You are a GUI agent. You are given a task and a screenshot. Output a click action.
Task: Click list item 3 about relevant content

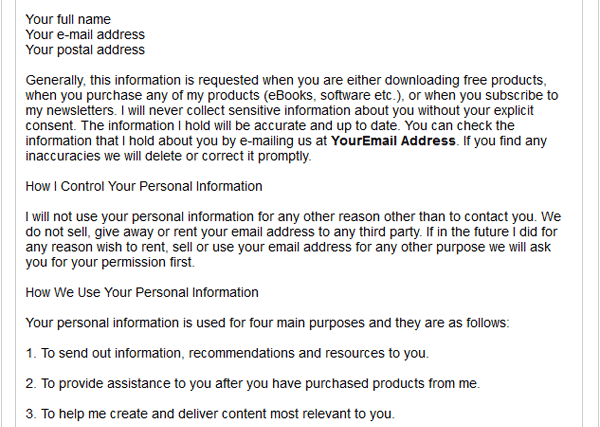210,414
